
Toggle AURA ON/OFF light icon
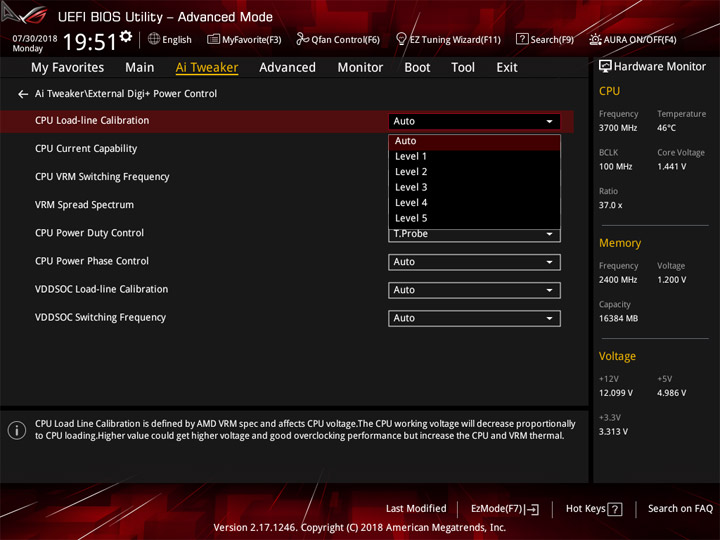[x=595, y=39]
